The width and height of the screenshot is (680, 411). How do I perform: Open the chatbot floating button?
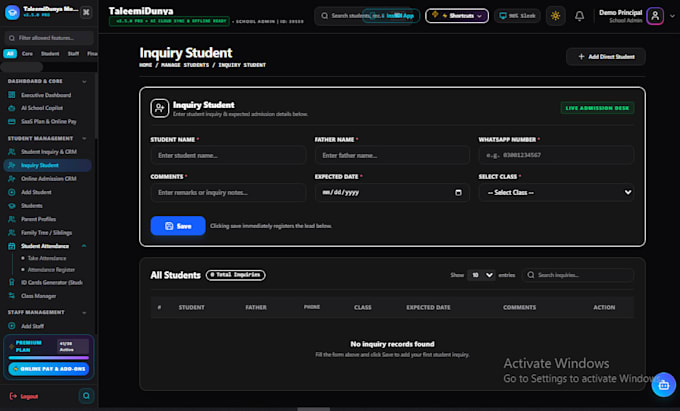pyautogui.click(x=664, y=385)
